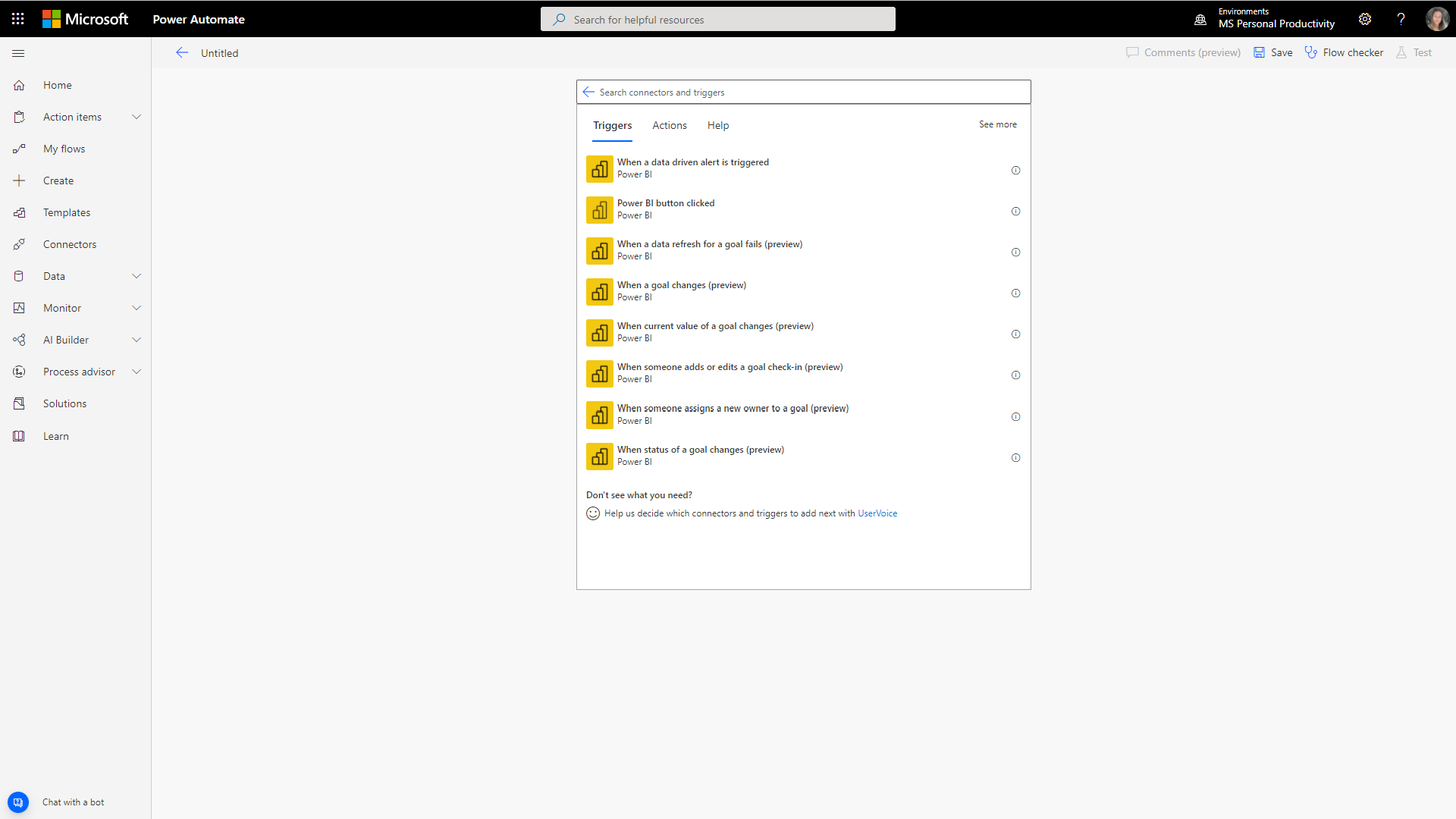The image size is (1456, 819).
Task: Select the goal check-in trigger icon
Action: [599, 373]
